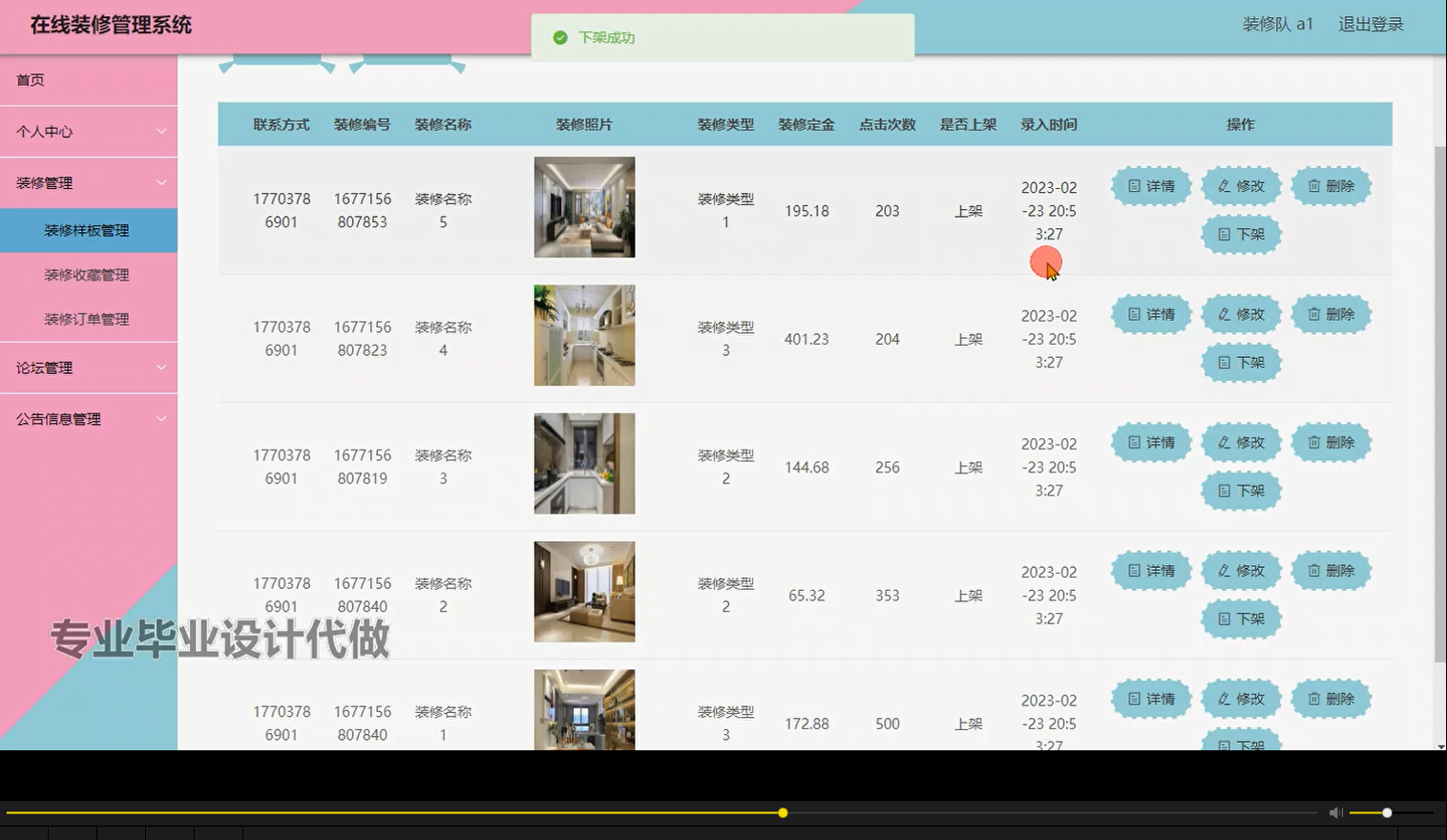Open 详情 for 装修名称2 row

point(1150,570)
